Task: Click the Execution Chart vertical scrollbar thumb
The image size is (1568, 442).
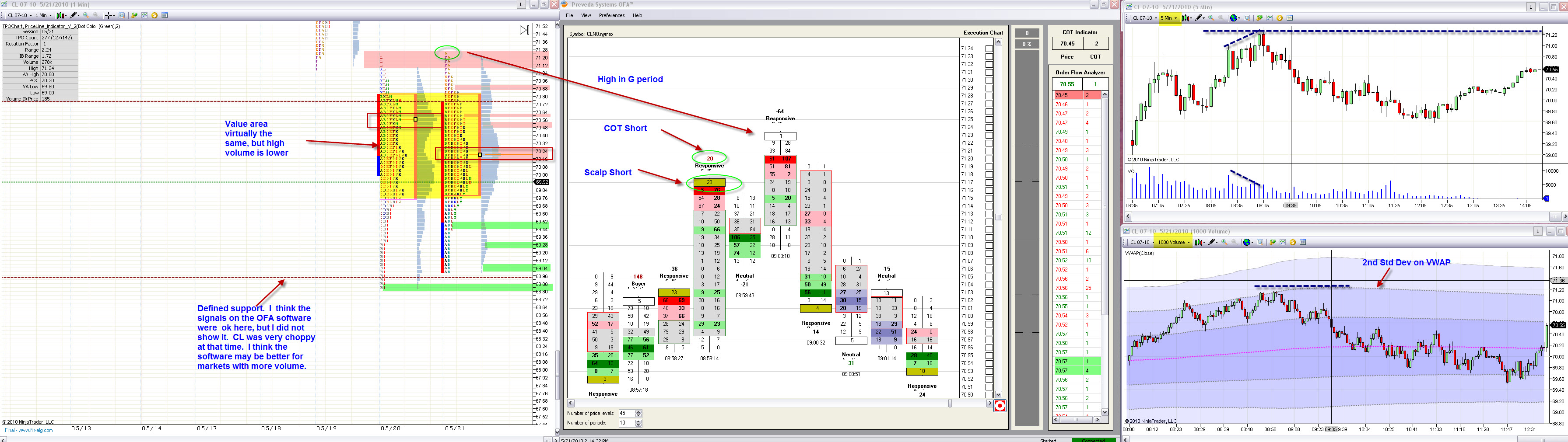Action: pos(998,217)
